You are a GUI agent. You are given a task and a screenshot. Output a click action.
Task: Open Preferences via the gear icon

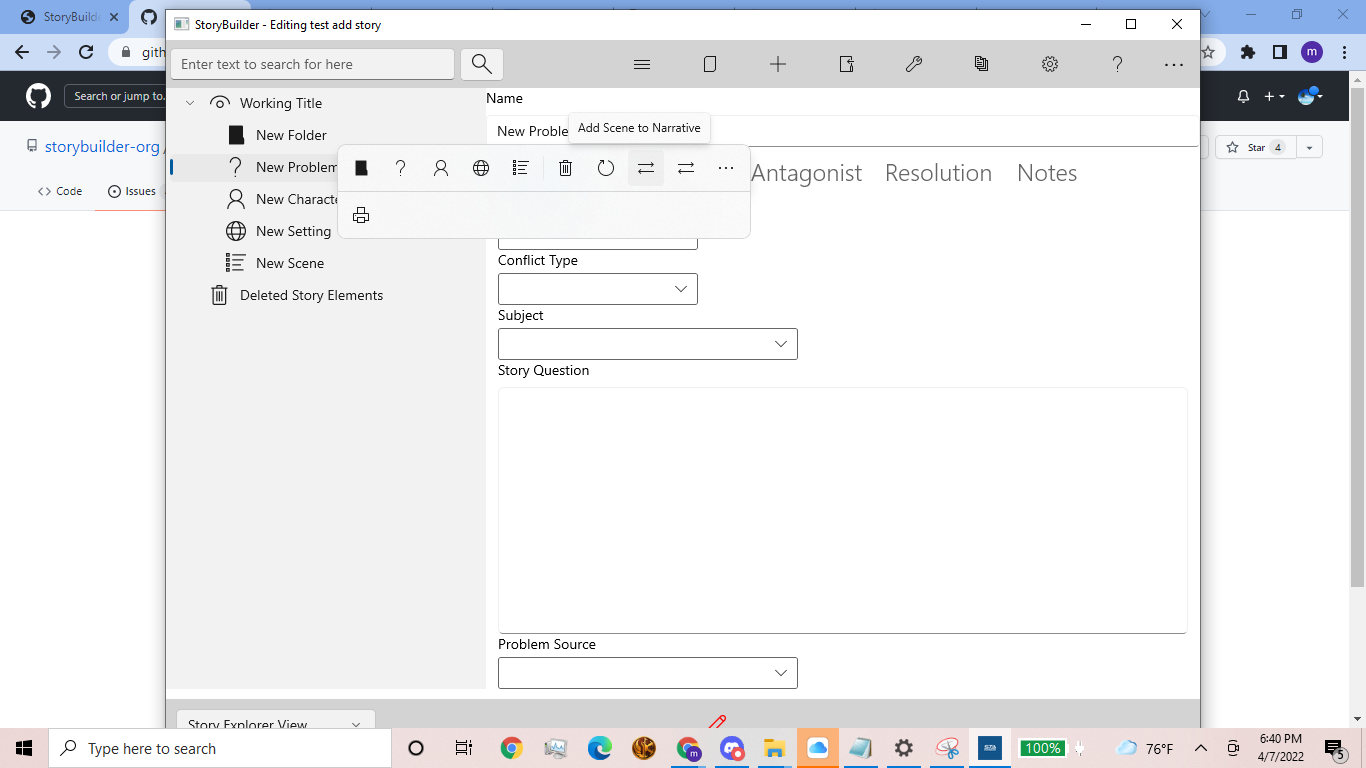pos(1049,64)
